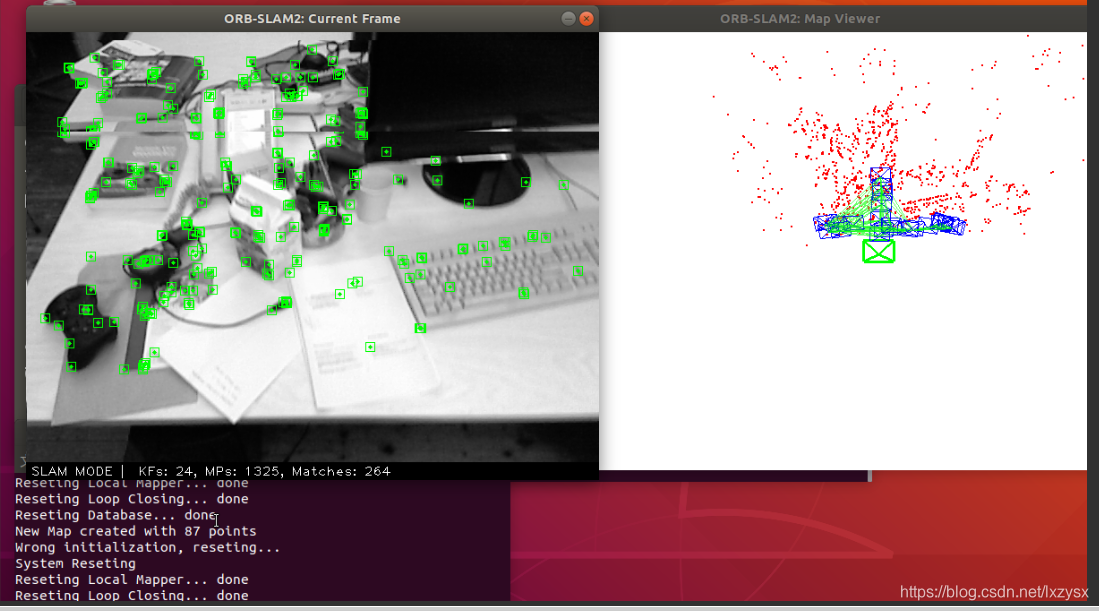Select the 'Matches: 264' status value

click(x=341, y=472)
